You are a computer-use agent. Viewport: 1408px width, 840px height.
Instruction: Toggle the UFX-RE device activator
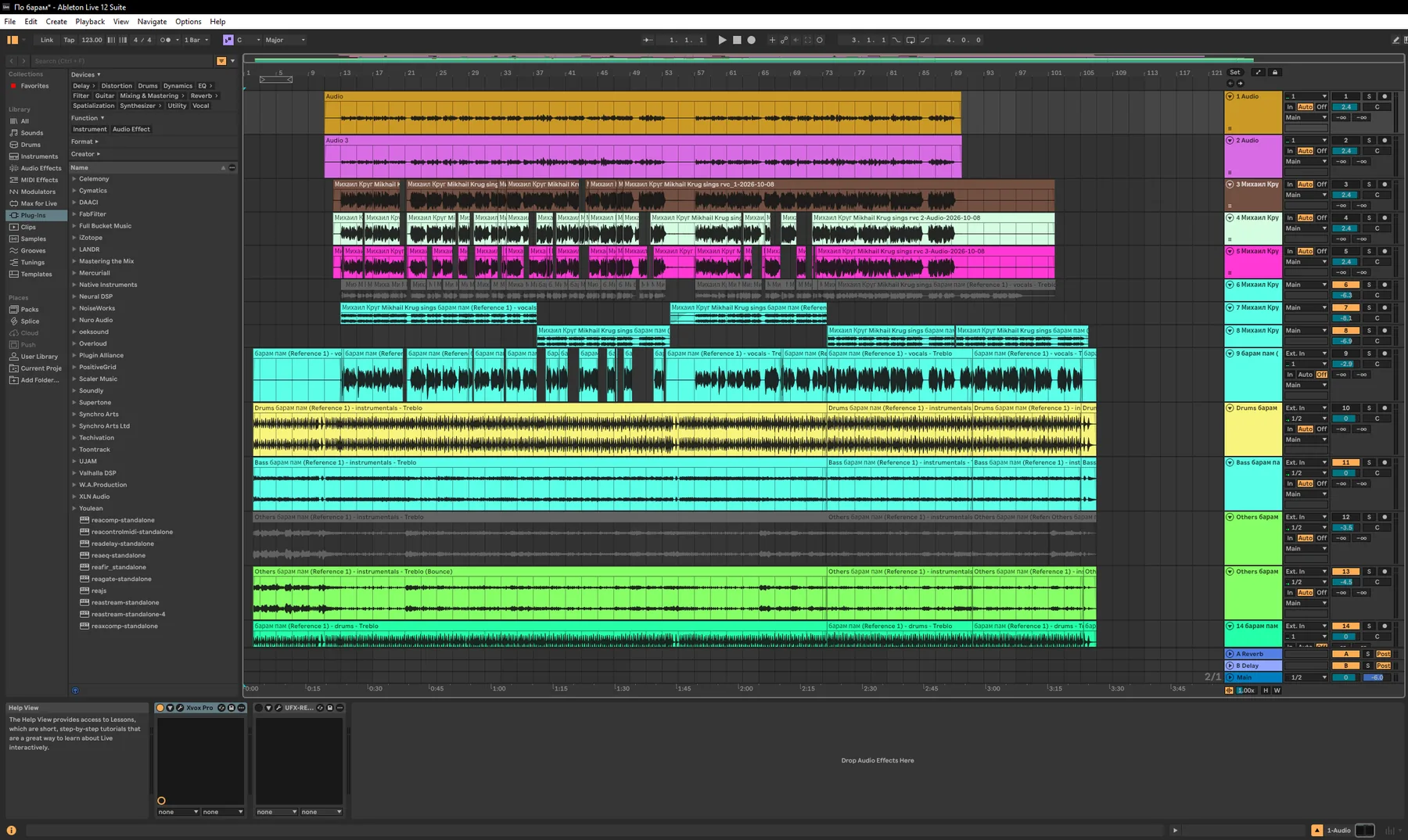tap(259, 708)
